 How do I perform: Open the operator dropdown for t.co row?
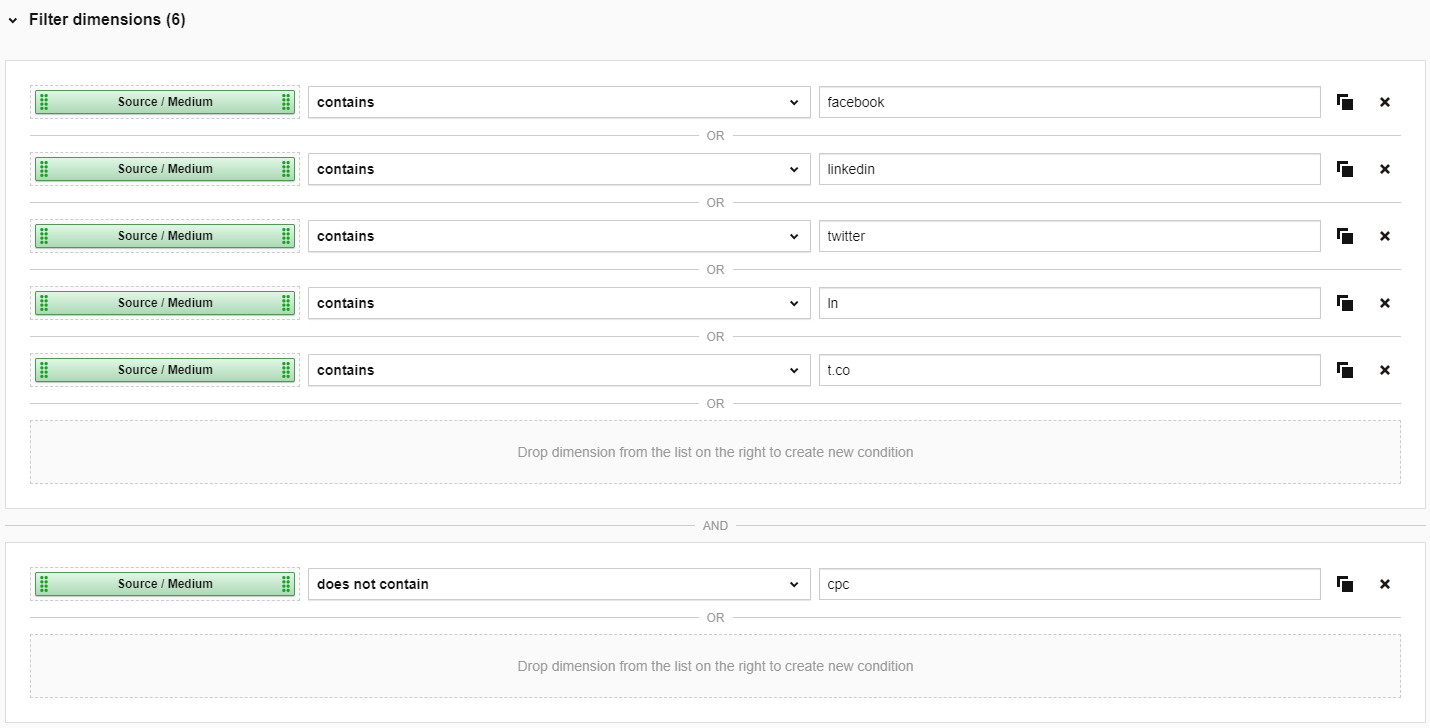[x=558, y=370]
